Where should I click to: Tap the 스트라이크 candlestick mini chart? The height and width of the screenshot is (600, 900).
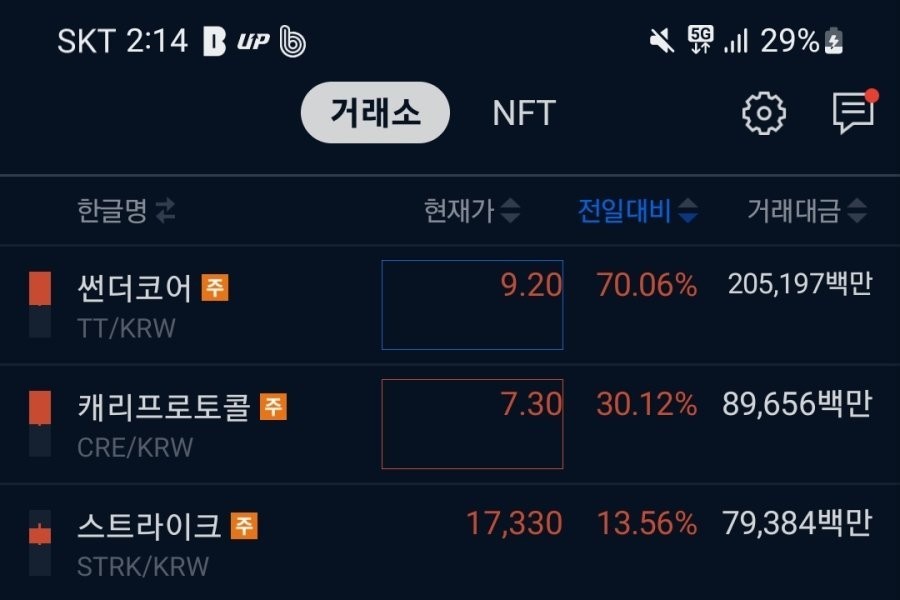(x=40, y=542)
